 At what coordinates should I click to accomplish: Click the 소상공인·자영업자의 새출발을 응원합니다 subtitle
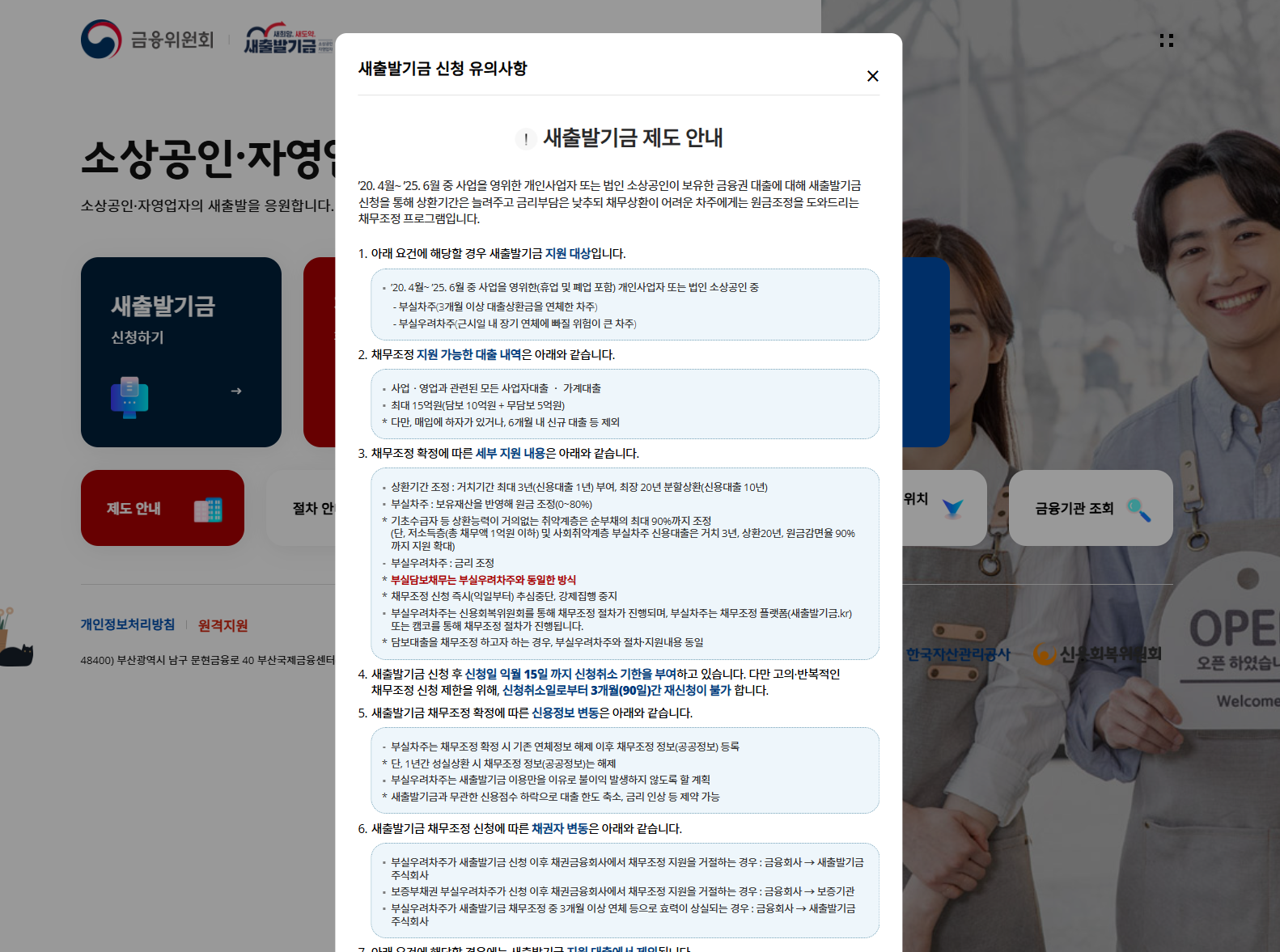coord(207,205)
